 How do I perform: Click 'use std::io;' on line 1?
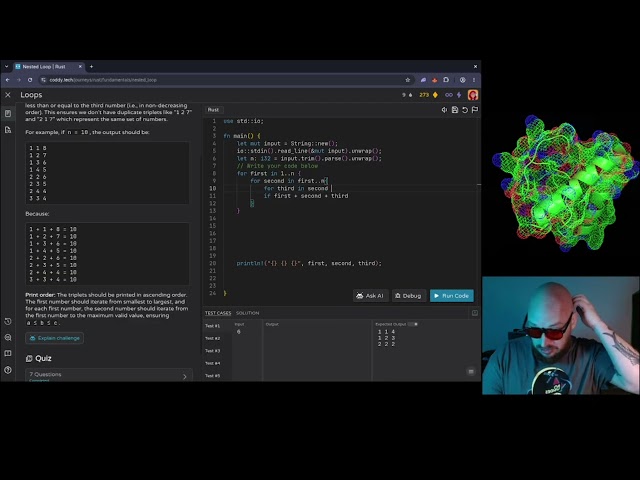(x=243, y=121)
